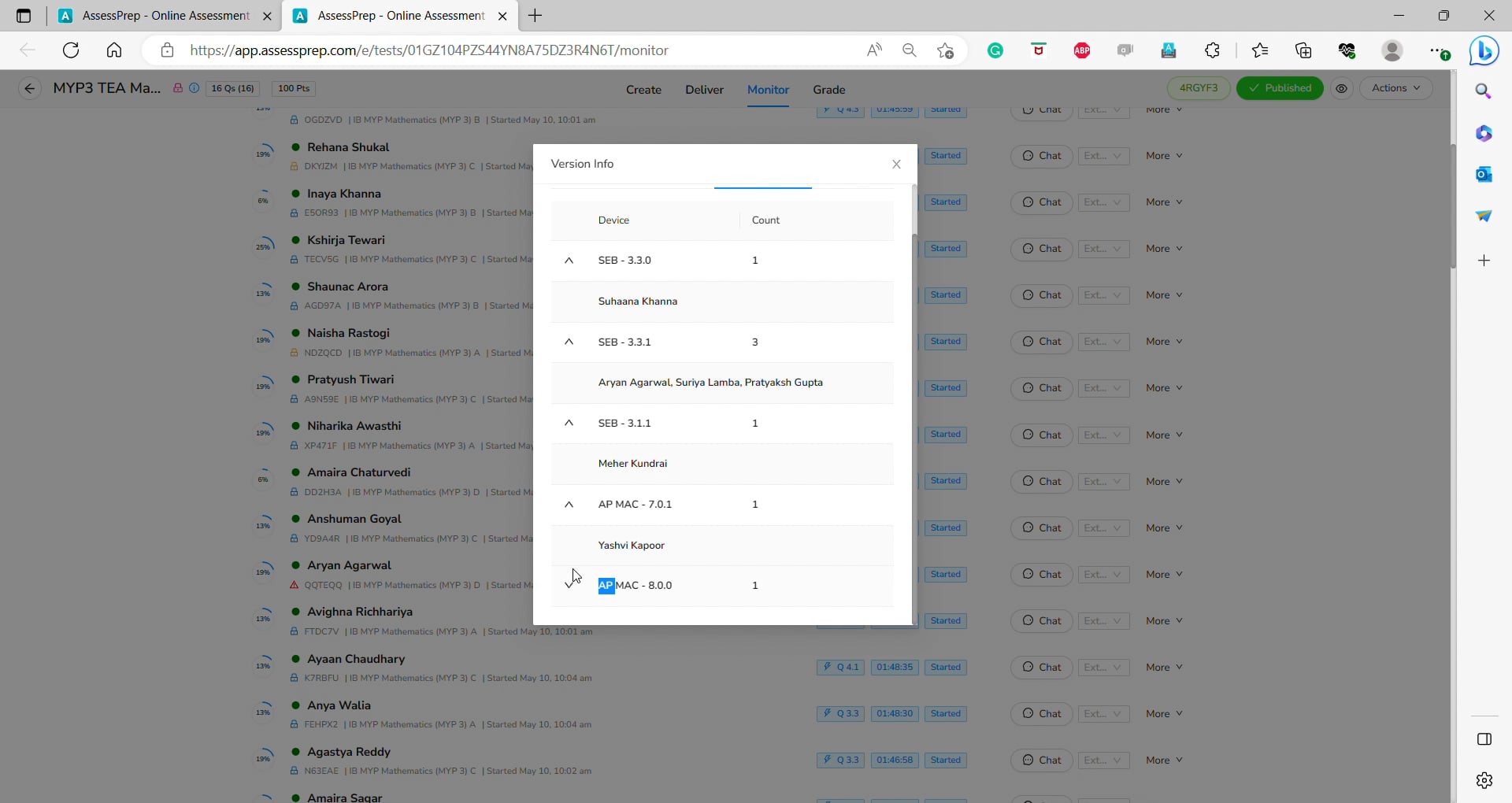Go back with the test back arrow
This screenshot has width=1512, height=803.
[29, 88]
